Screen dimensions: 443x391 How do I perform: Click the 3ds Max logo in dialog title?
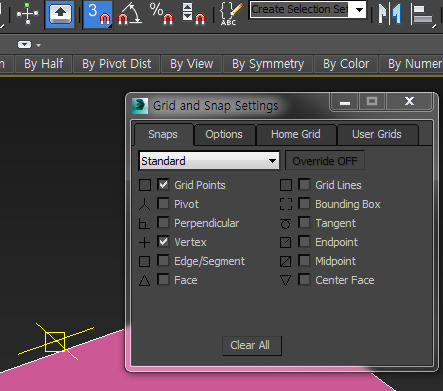[x=140, y=106]
